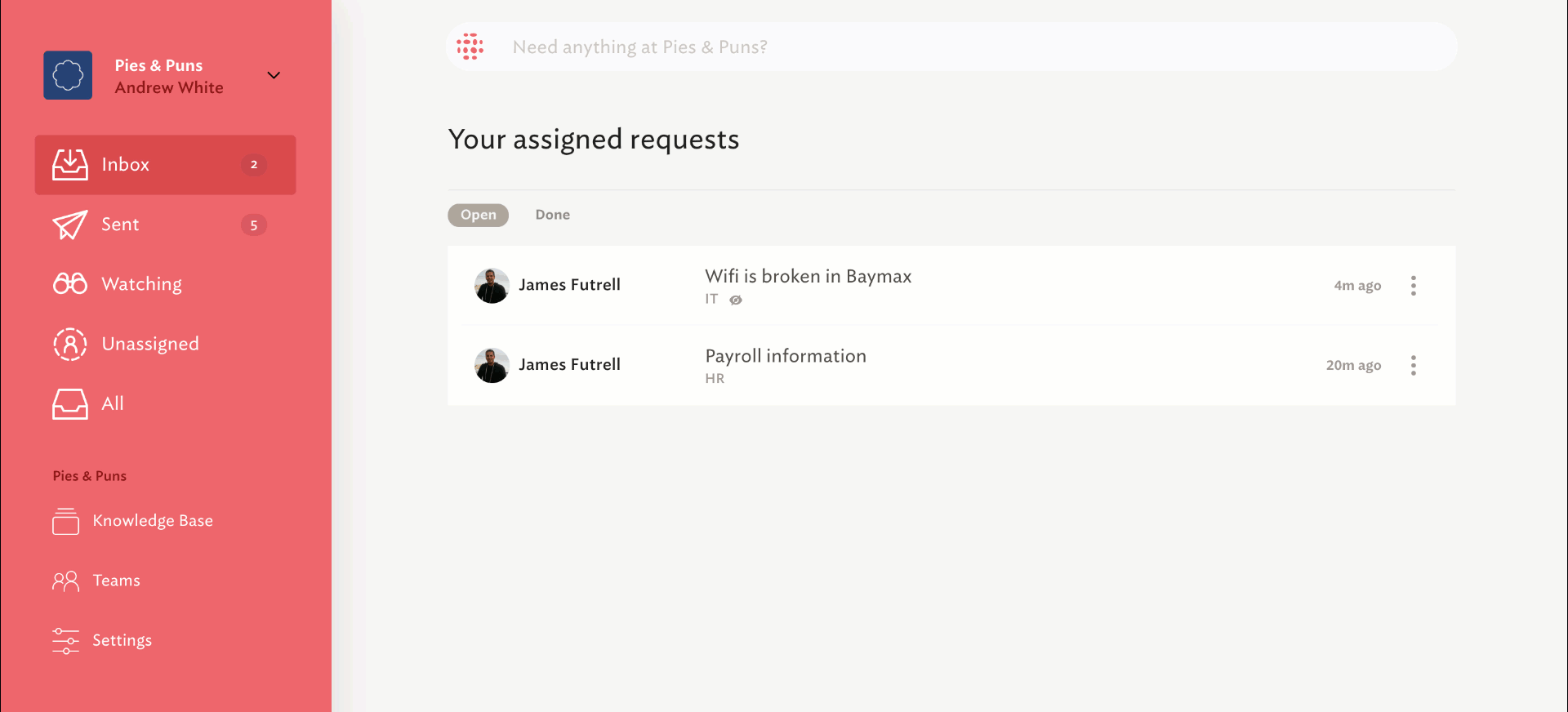Image resolution: width=1568 pixels, height=712 pixels.
Task: Toggle the watching eye on Wifi request
Action: point(736,300)
